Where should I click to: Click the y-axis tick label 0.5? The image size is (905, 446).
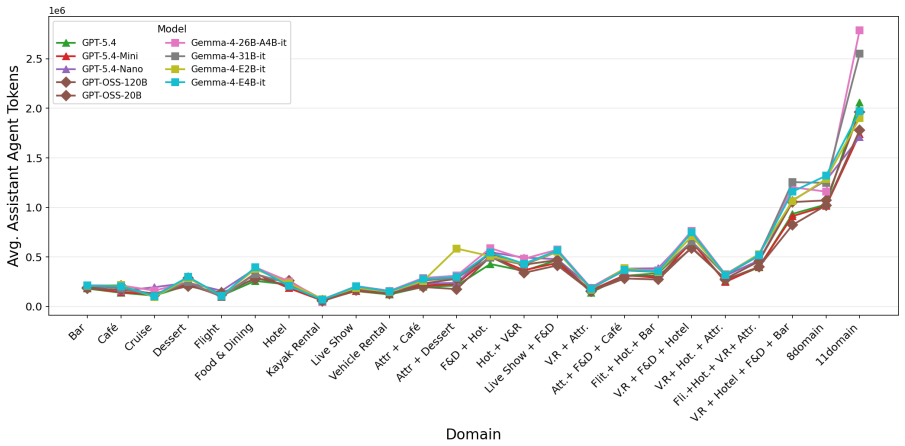[34, 257]
